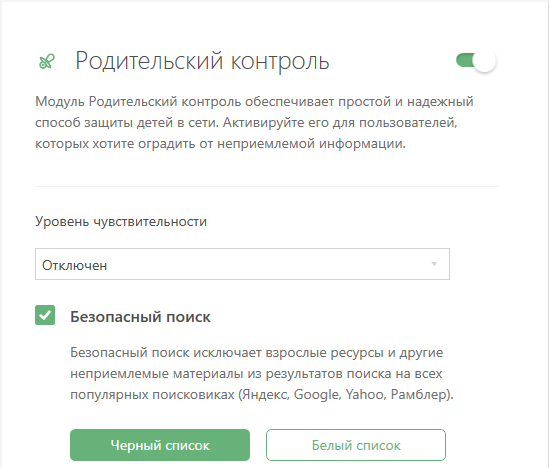Turn off the Родительский контроль switch
This screenshot has width=549, height=468.
(476, 61)
